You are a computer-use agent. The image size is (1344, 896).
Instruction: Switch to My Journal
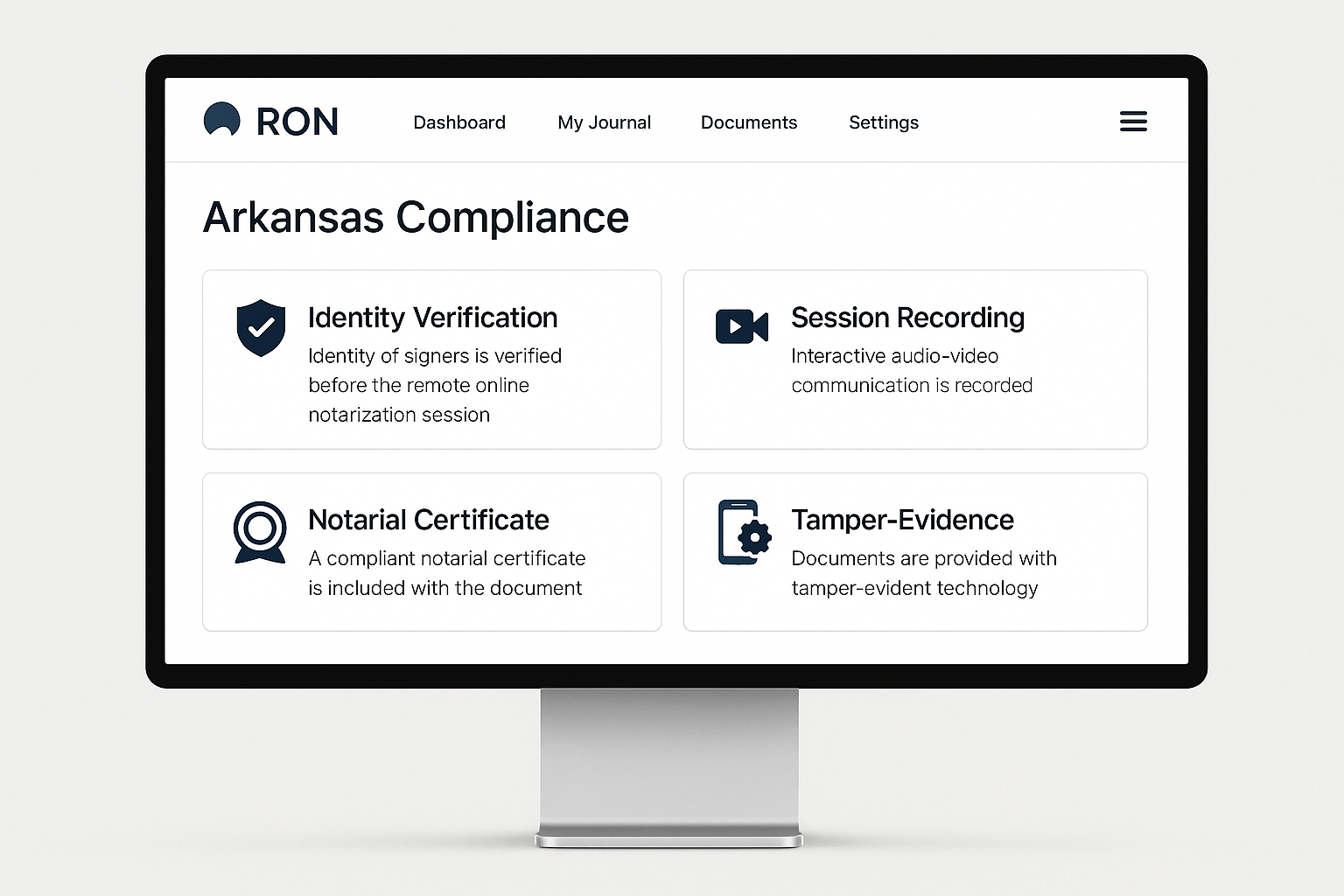coord(604,122)
